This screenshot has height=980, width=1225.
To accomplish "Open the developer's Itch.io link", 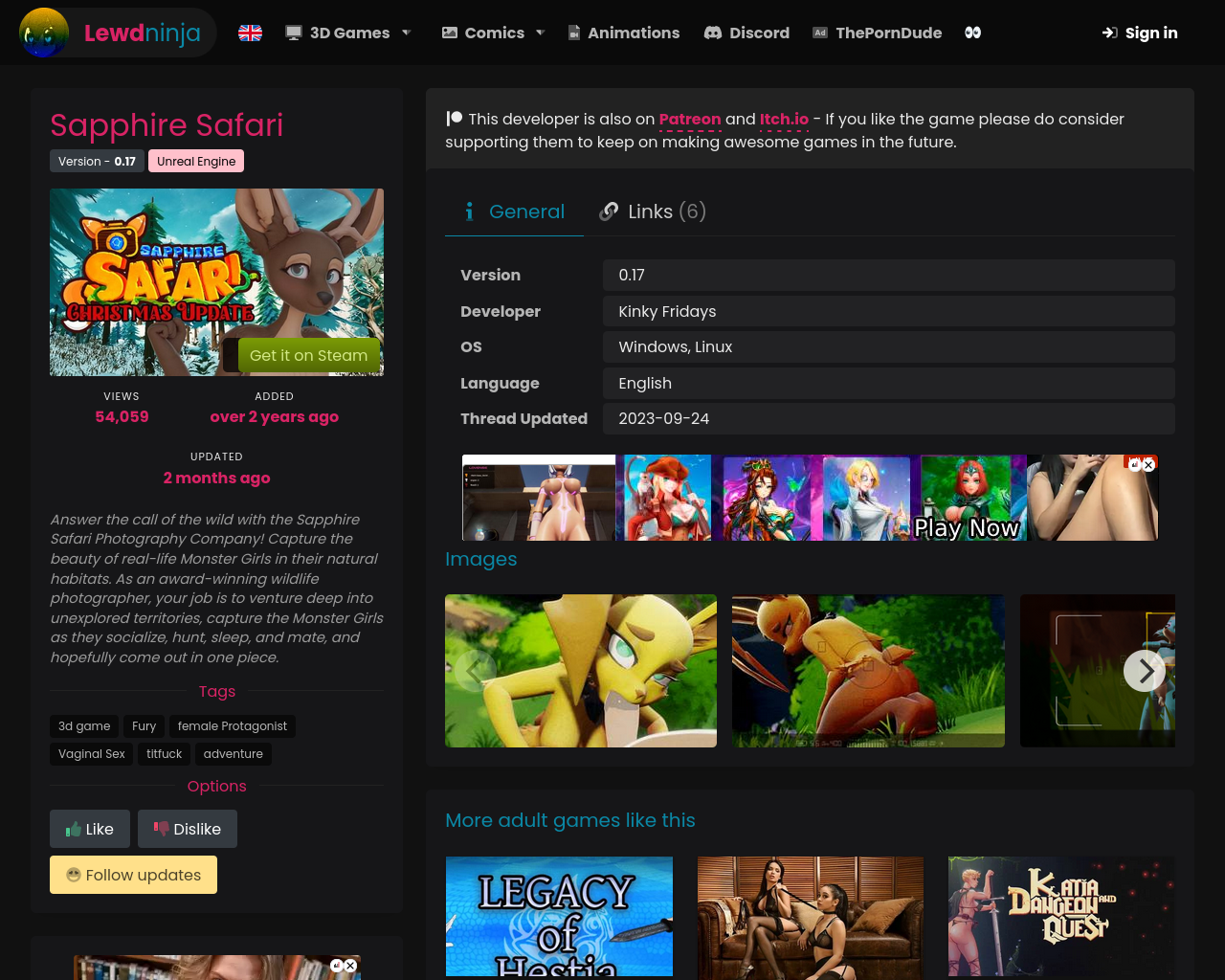I will pyautogui.click(x=784, y=120).
